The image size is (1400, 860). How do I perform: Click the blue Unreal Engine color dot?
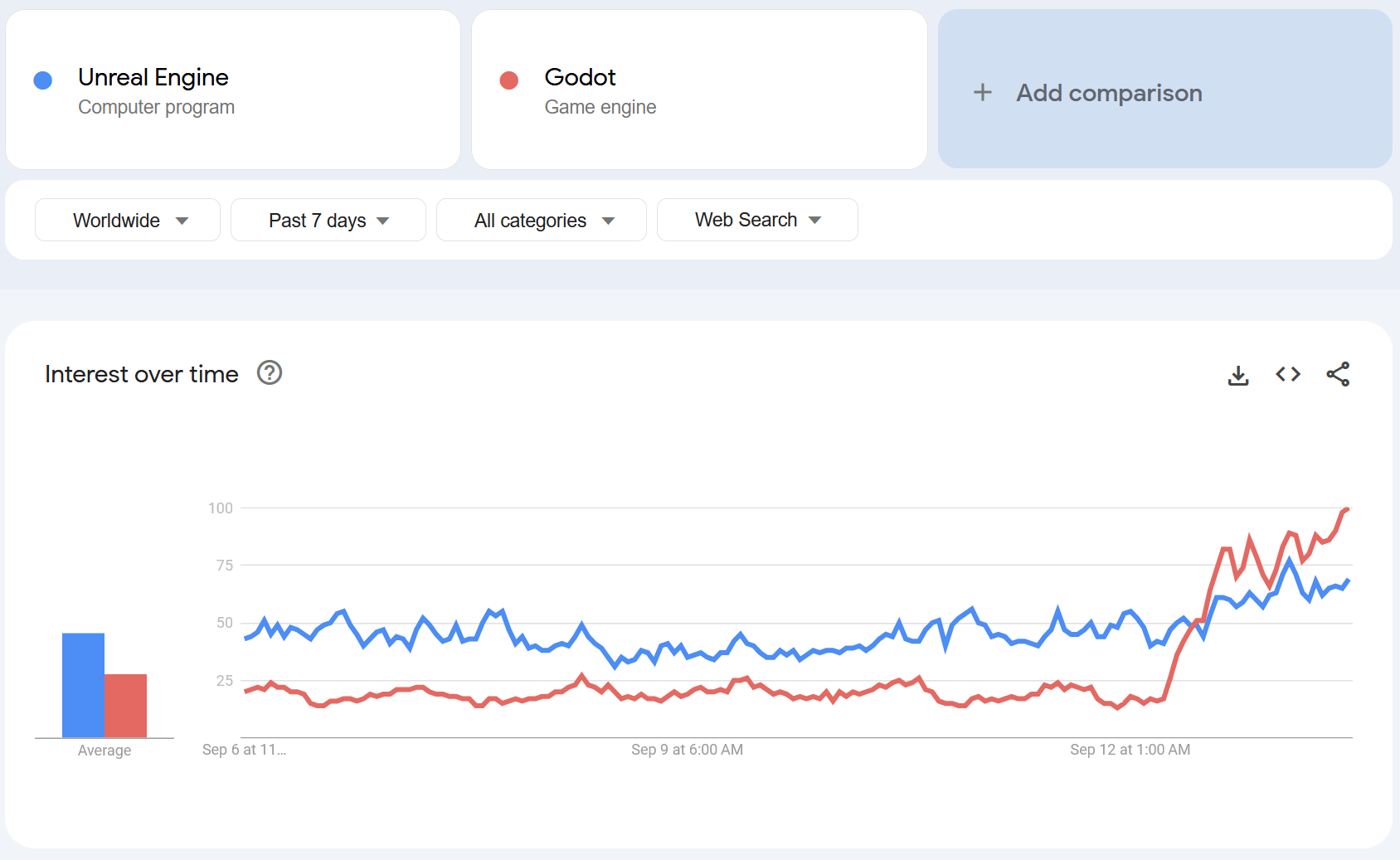point(43,80)
